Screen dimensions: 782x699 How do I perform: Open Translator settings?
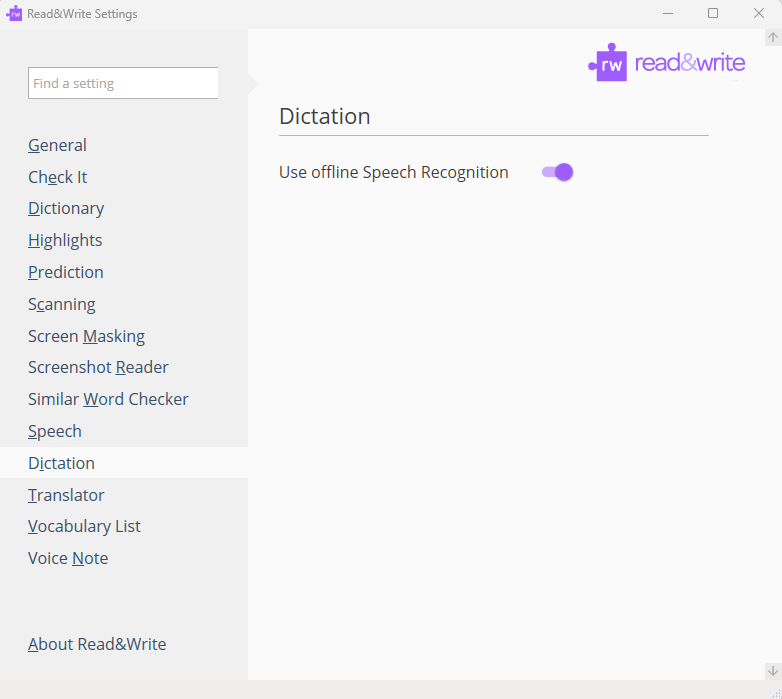[66, 495]
